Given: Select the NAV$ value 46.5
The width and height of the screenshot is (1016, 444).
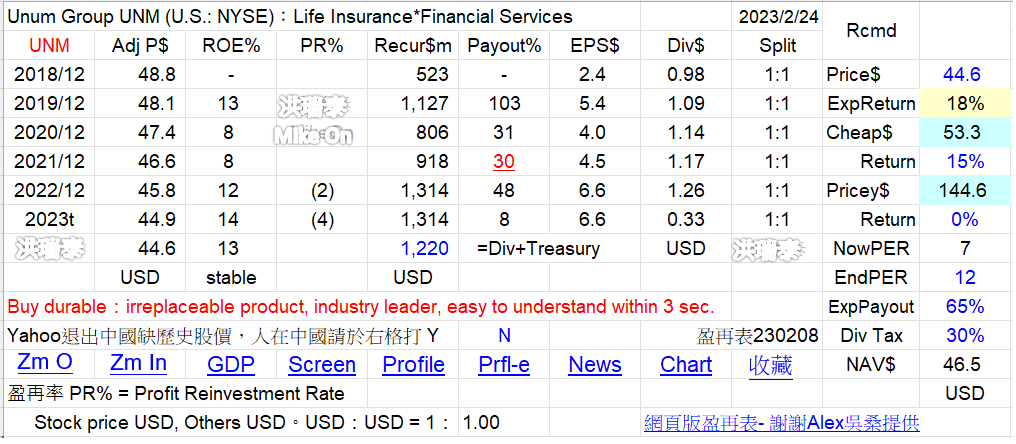Looking at the screenshot, I should pyautogui.click(x=962, y=364).
